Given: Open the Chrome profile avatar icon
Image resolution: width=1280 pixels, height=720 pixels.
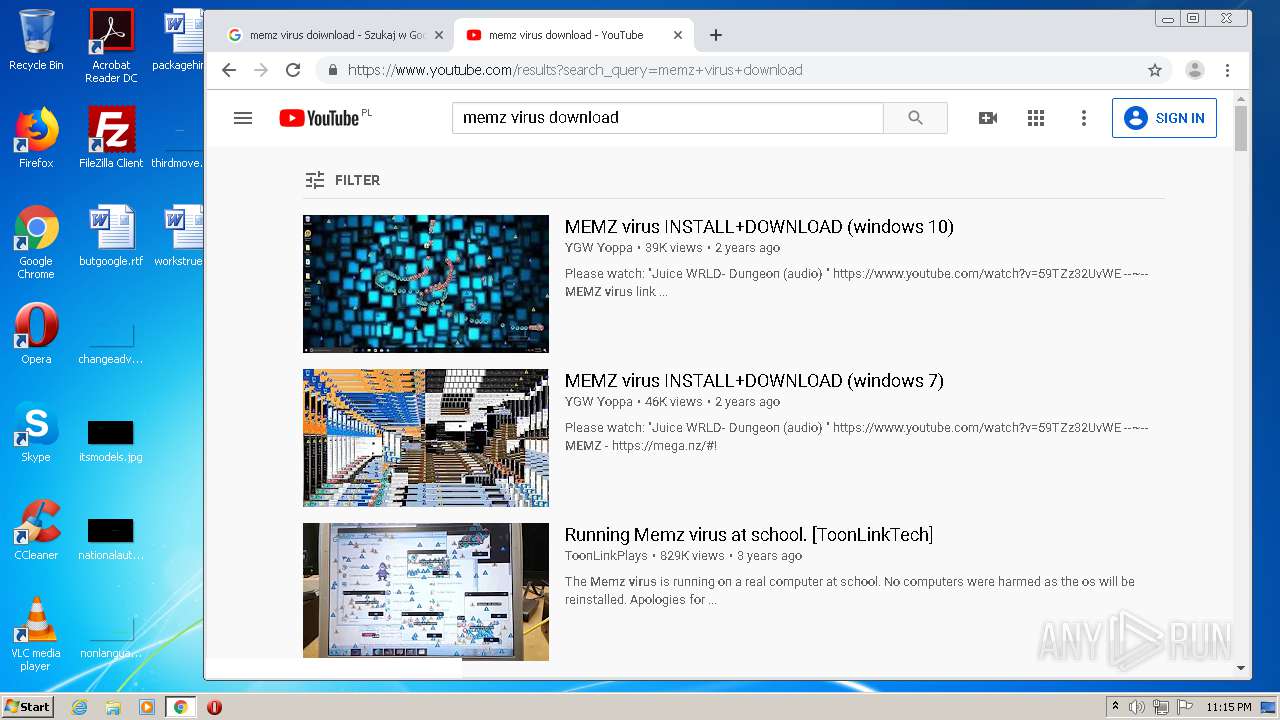Looking at the screenshot, I should coord(1195,70).
